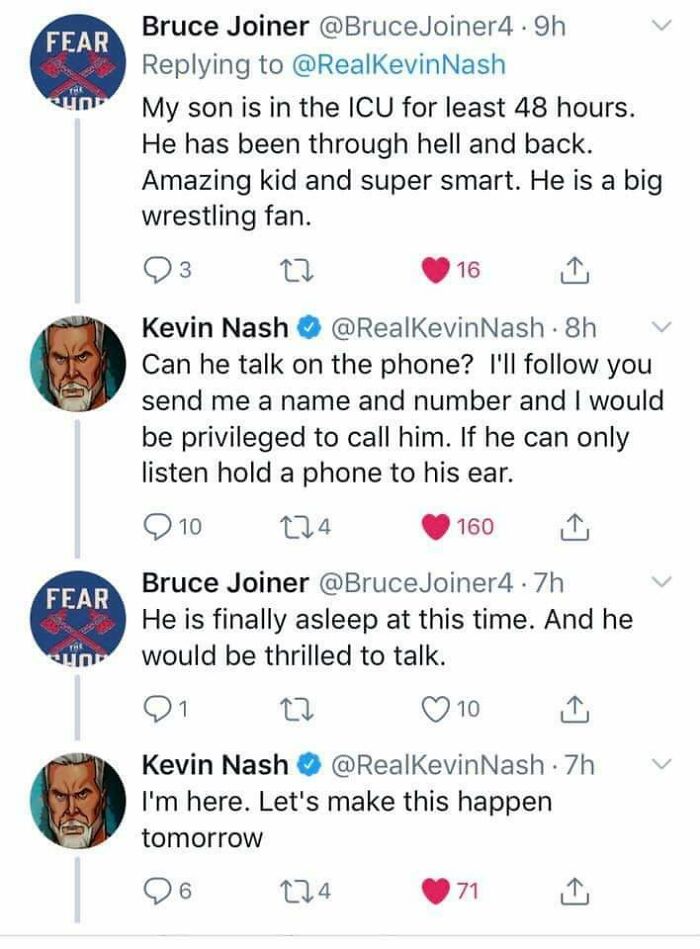The width and height of the screenshot is (700, 949).
Task: Unlike the tweet with 71 likes
Action: coord(436,891)
